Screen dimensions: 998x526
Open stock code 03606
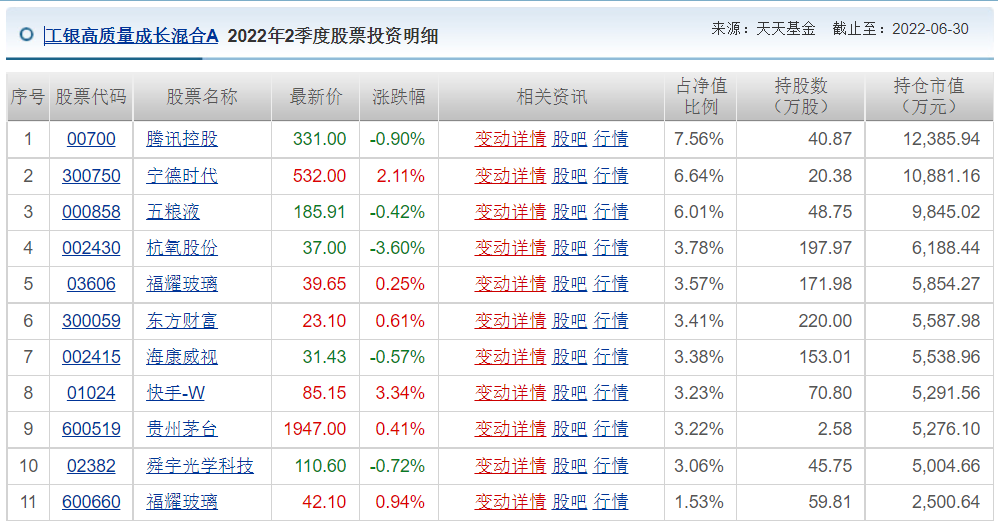coord(91,284)
